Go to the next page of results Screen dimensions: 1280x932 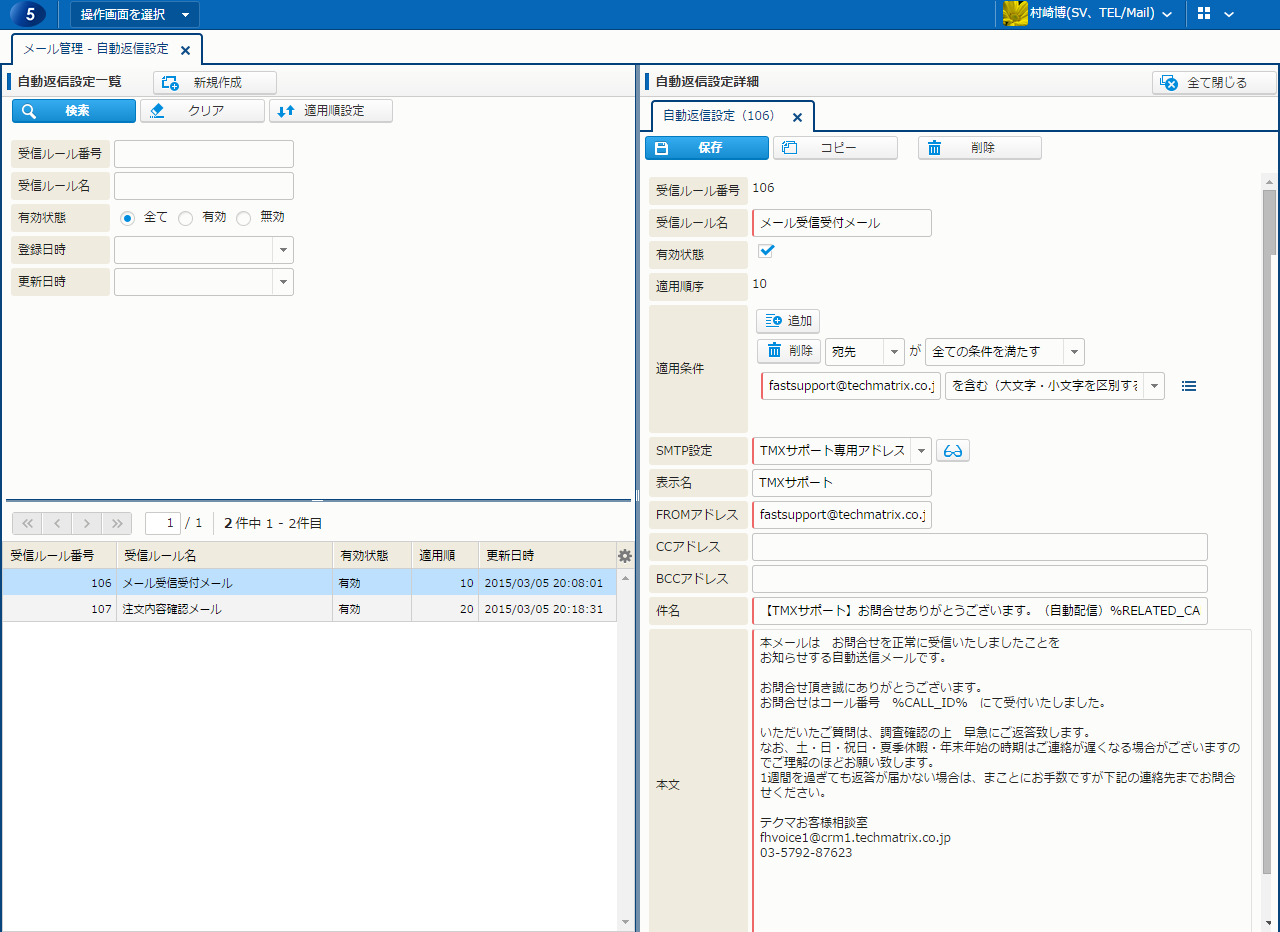88,523
